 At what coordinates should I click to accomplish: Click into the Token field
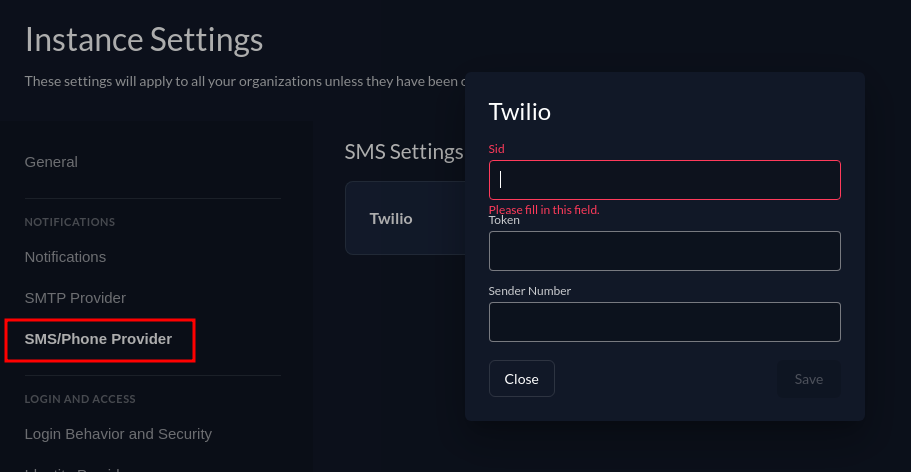coord(664,251)
